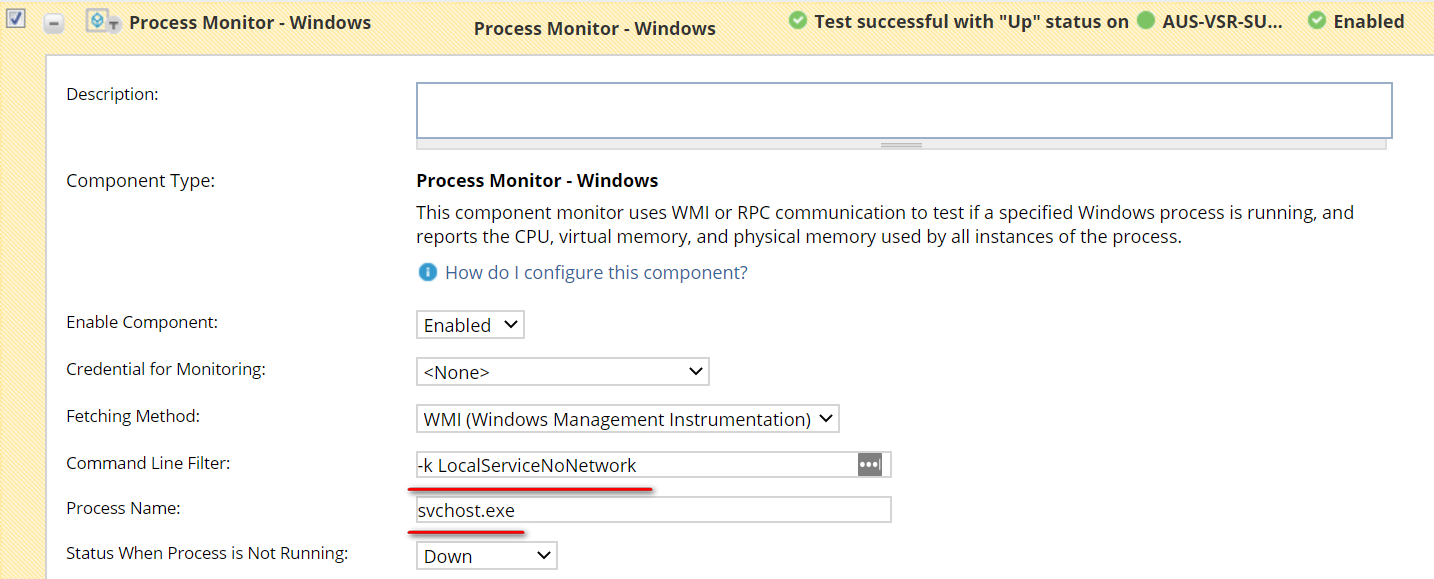Click the Process Name input field
This screenshot has width=1434, height=579.
tap(654, 510)
